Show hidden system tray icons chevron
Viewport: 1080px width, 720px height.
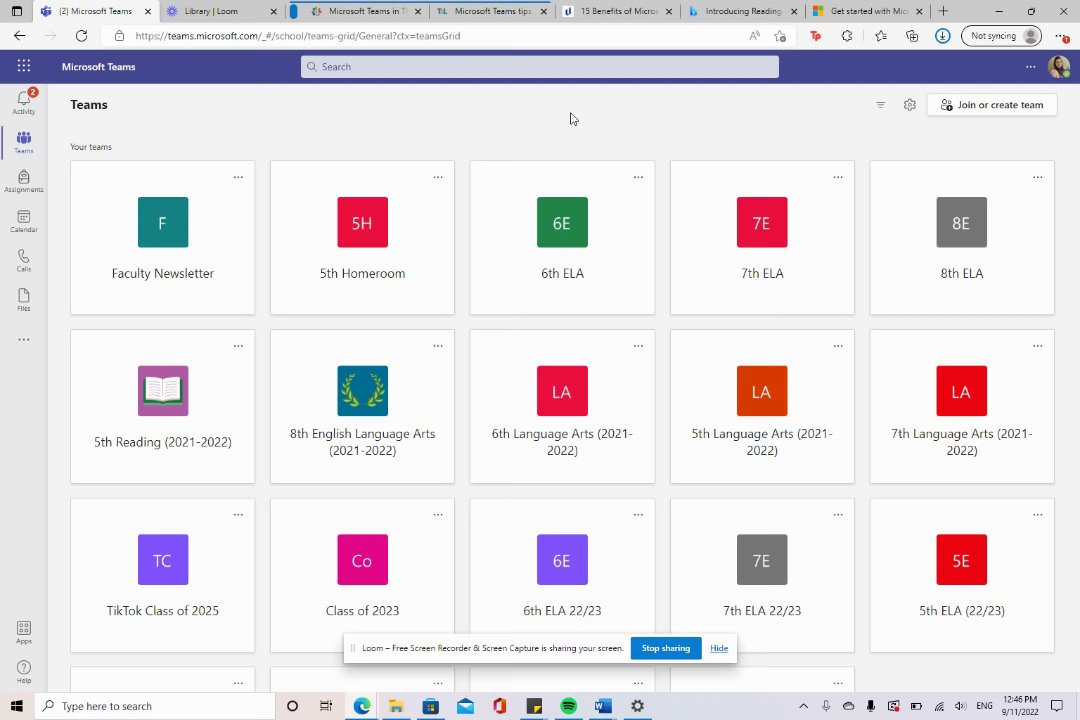point(803,706)
